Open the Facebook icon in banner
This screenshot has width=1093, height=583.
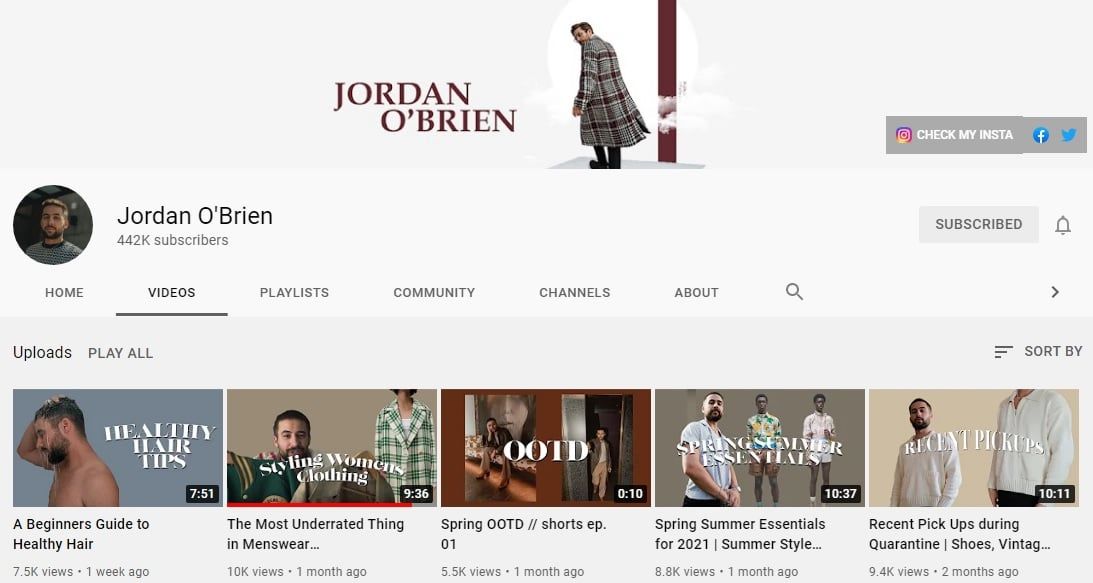point(1041,135)
